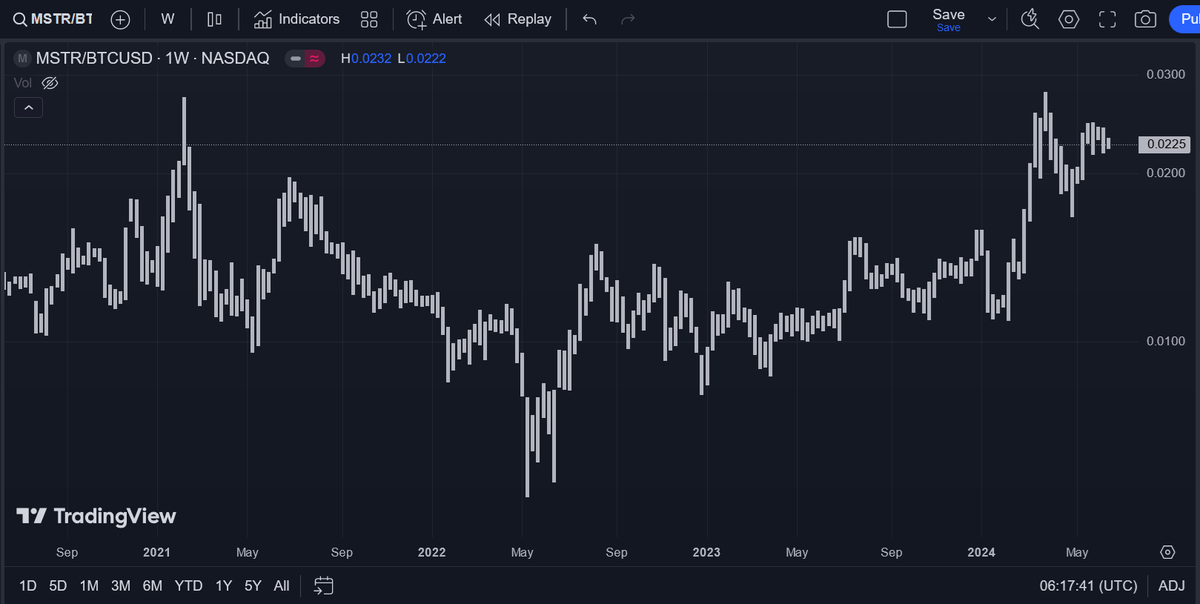
Task: Click the H0.0232 high value
Action: pyautogui.click(x=366, y=58)
